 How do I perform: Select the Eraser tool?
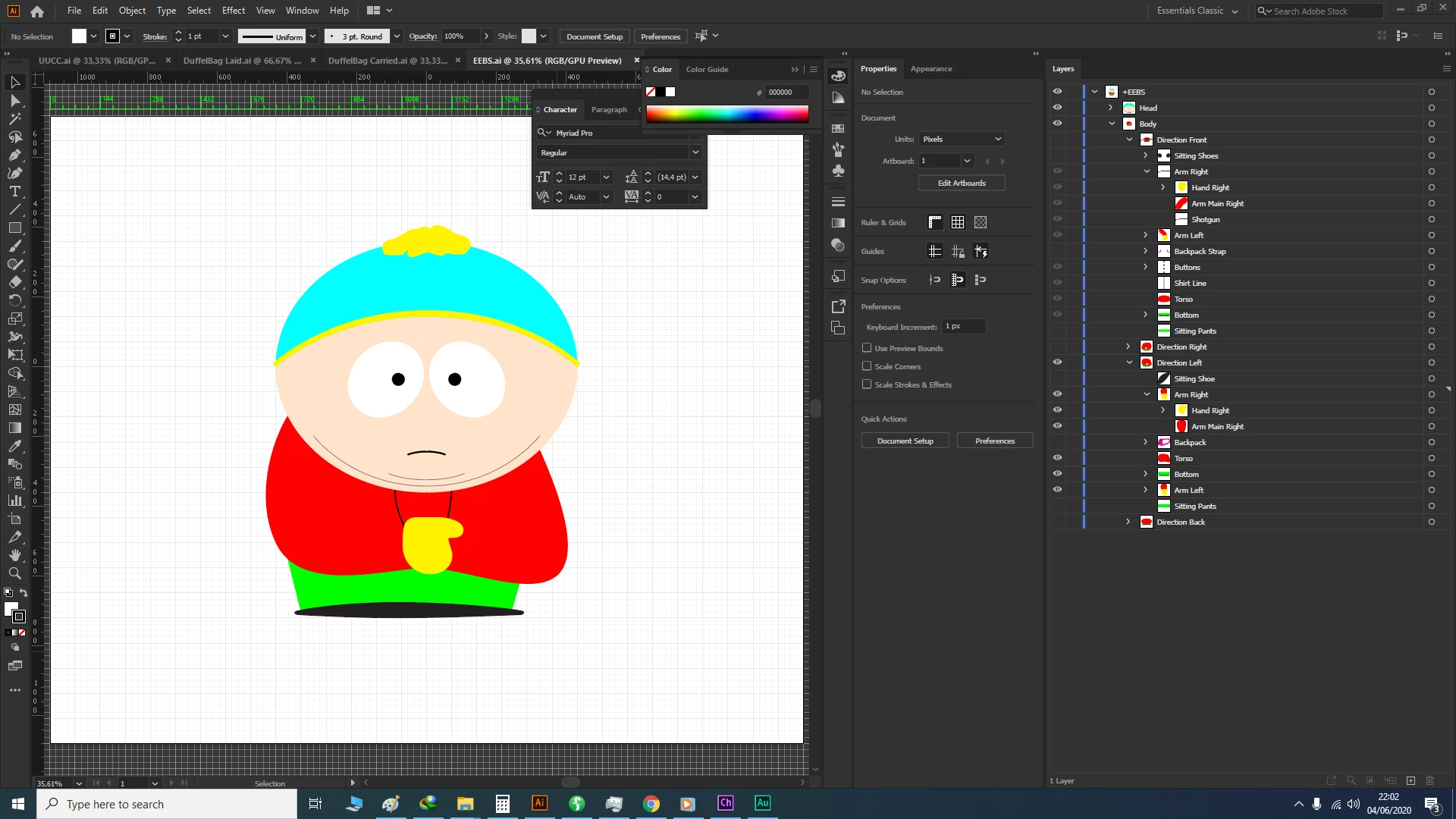[14, 282]
